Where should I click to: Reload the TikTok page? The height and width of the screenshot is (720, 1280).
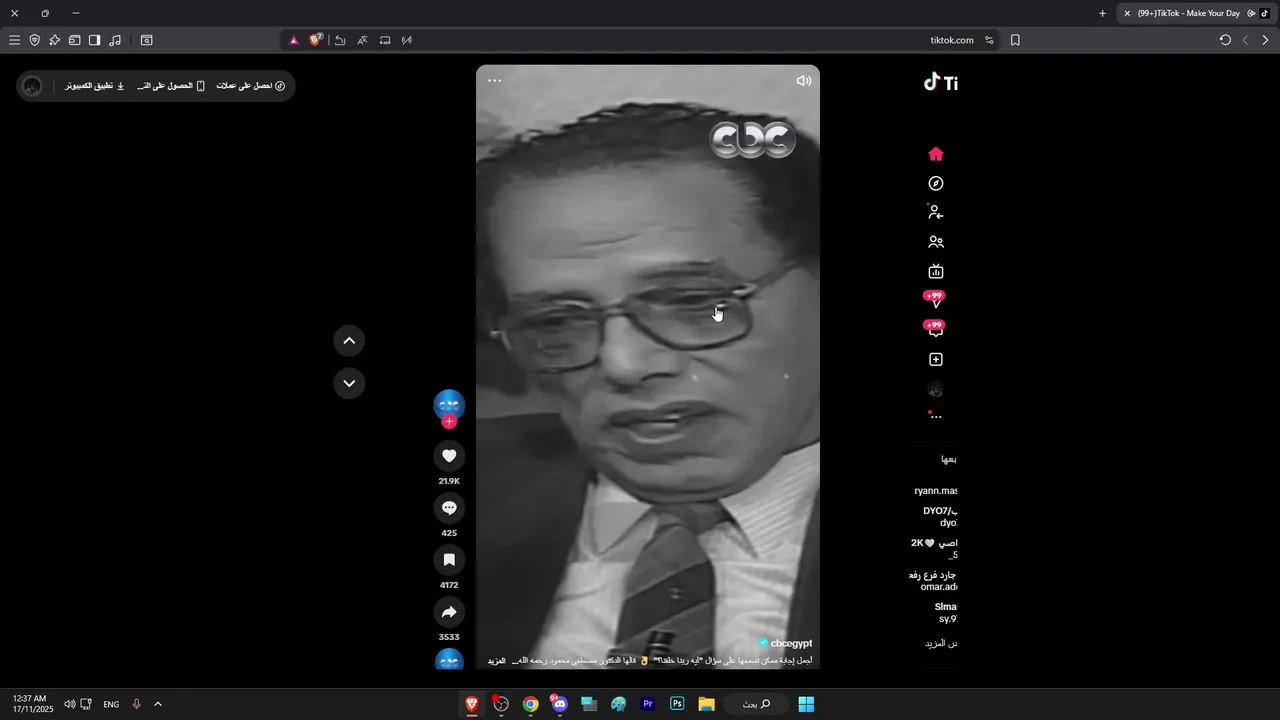[1225, 40]
